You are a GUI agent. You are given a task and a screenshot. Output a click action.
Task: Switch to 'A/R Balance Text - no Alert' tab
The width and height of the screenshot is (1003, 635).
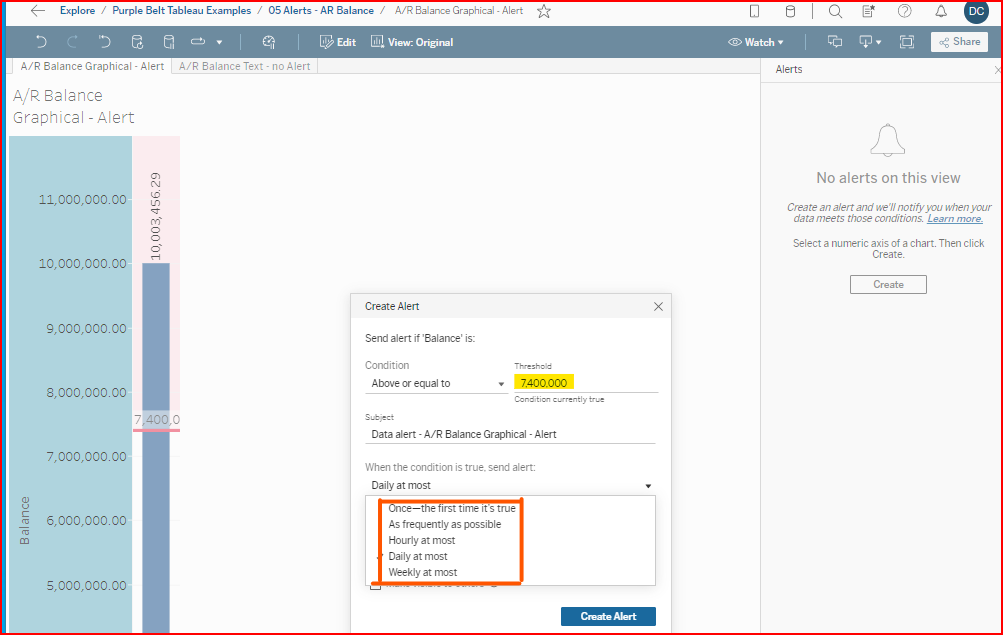point(245,66)
